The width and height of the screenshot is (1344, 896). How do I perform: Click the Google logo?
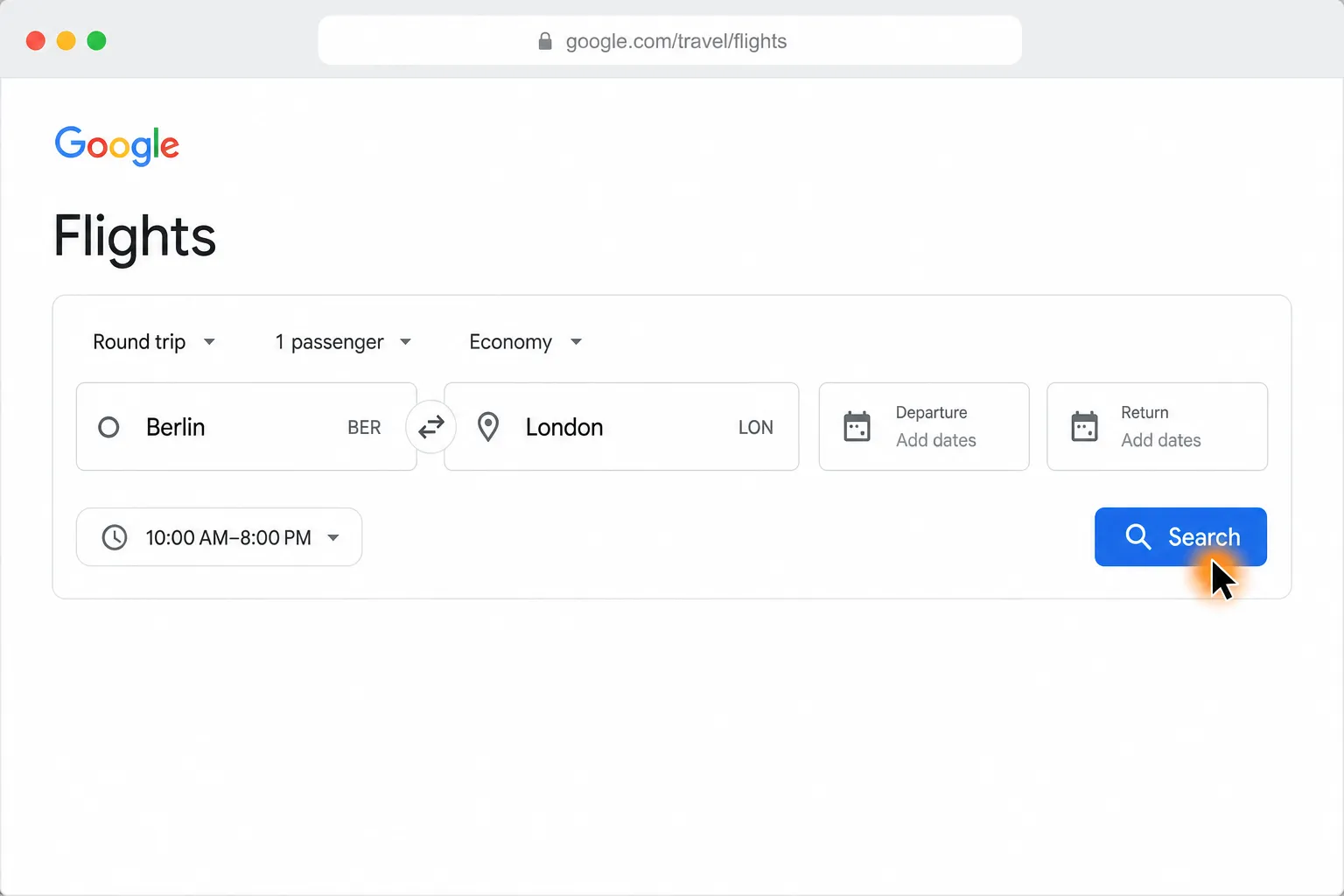[x=117, y=145]
